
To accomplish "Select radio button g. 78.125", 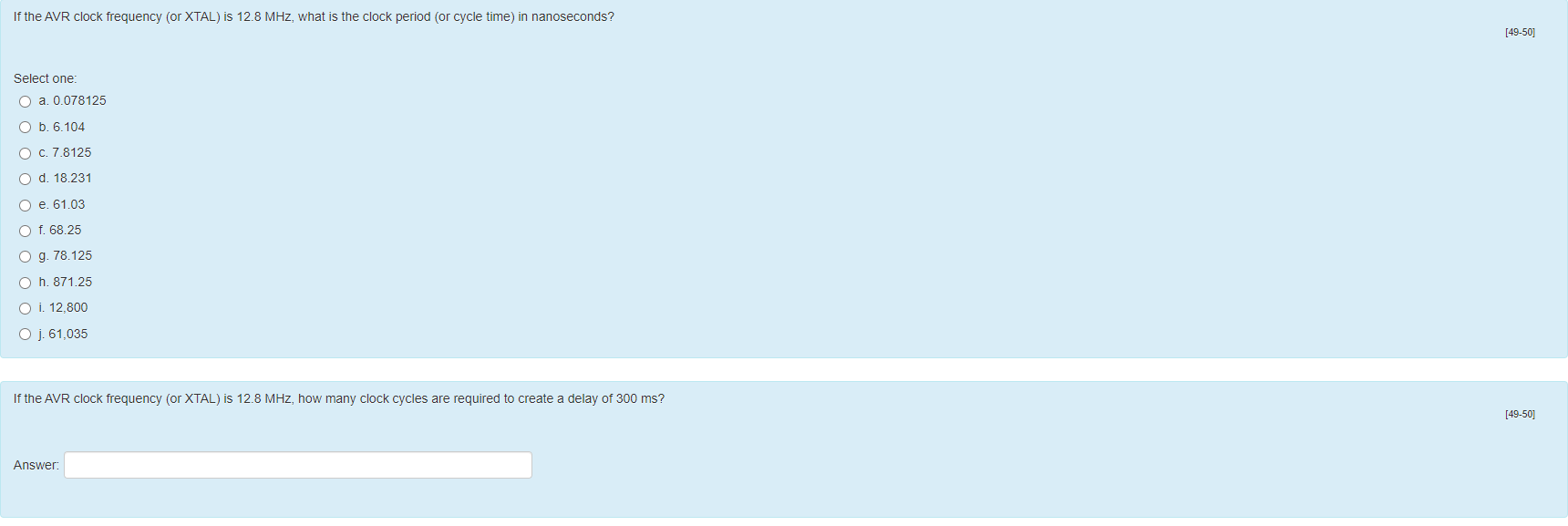I will coord(26,256).
